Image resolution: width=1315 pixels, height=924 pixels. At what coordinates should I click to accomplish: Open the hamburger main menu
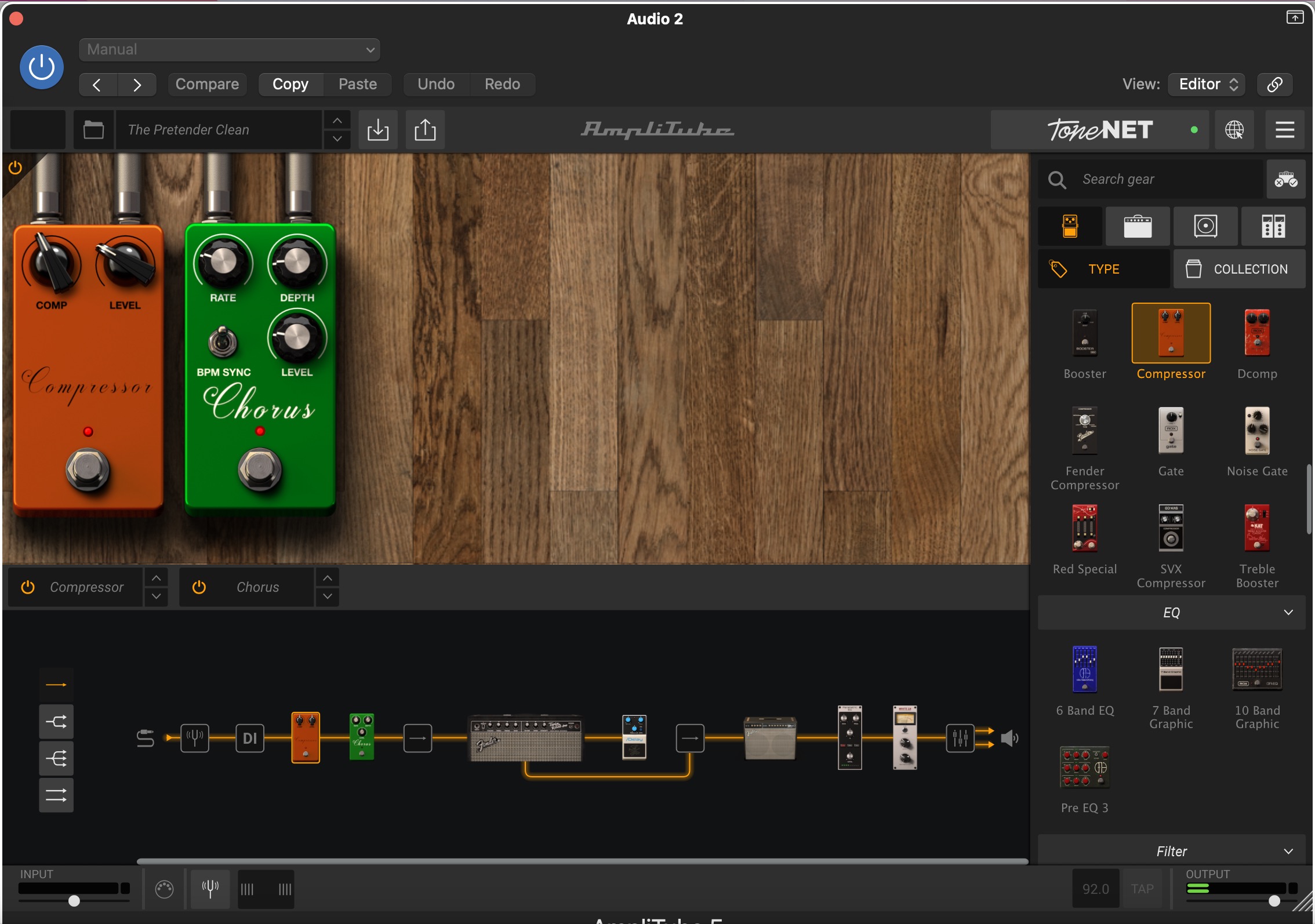[1285, 130]
